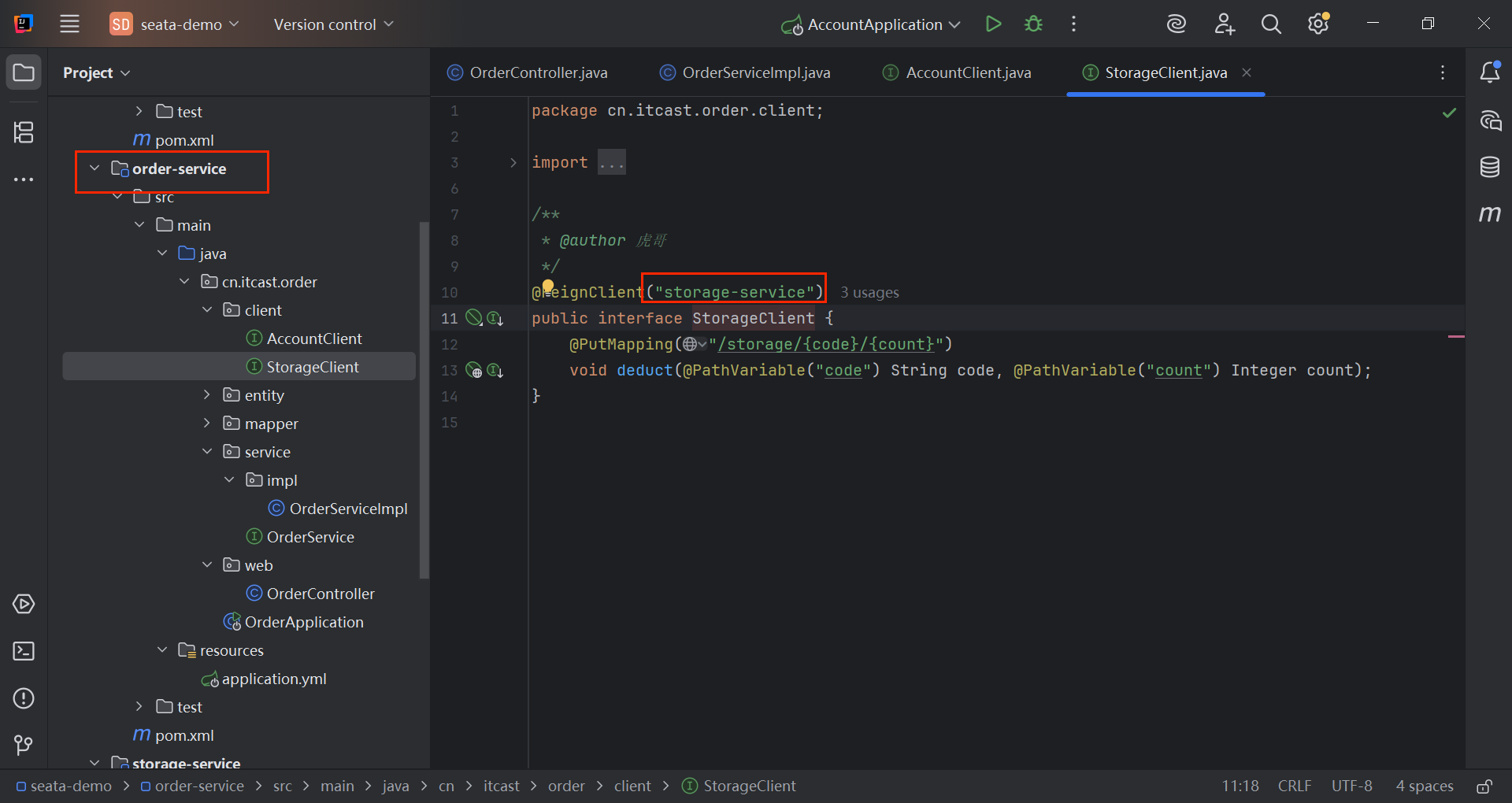This screenshot has width=1512, height=803.
Task: Click the ellipsis after the import keyword
Action: coord(612,162)
